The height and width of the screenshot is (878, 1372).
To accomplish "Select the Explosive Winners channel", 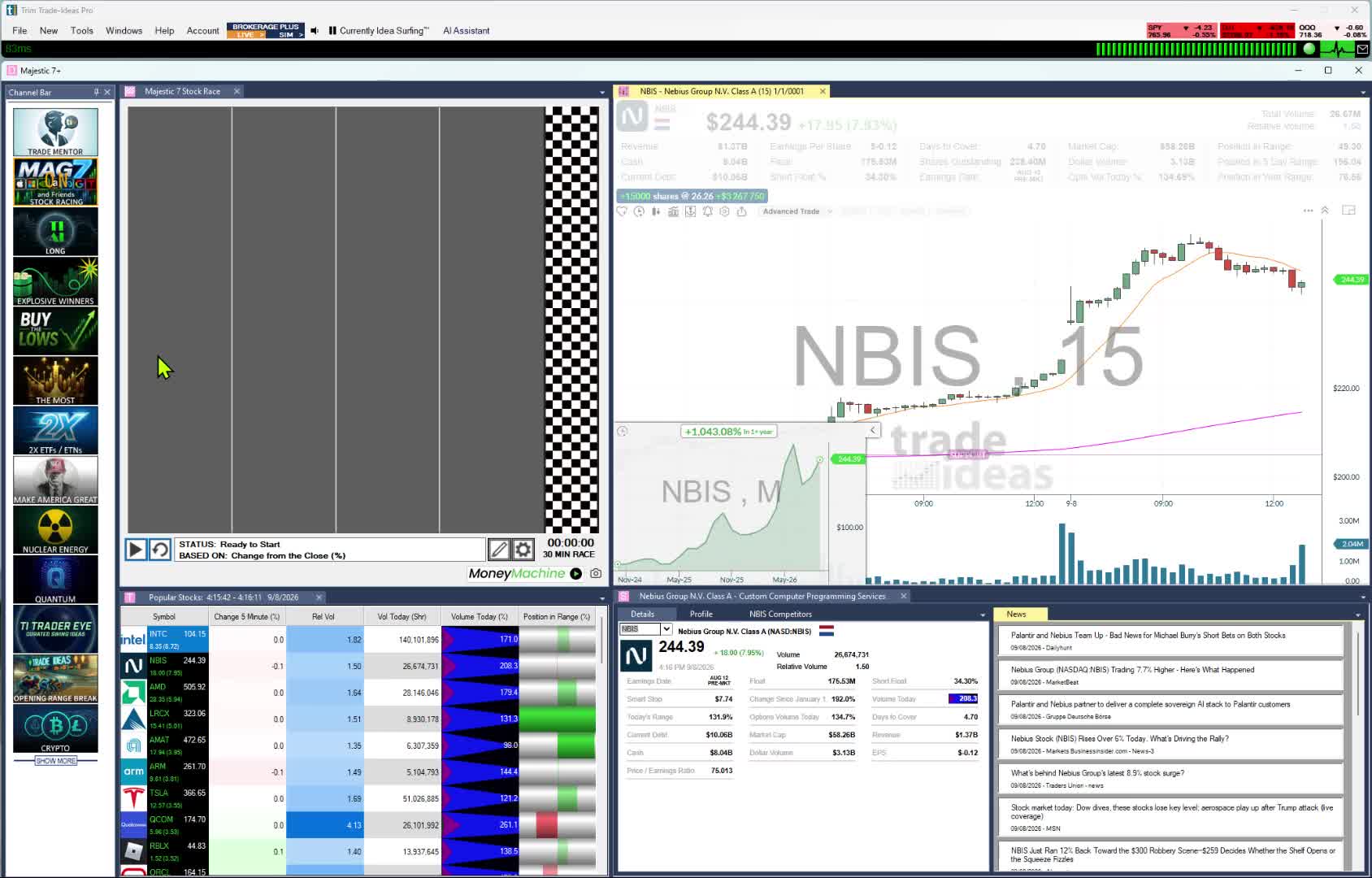I will click(x=55, y=281).
